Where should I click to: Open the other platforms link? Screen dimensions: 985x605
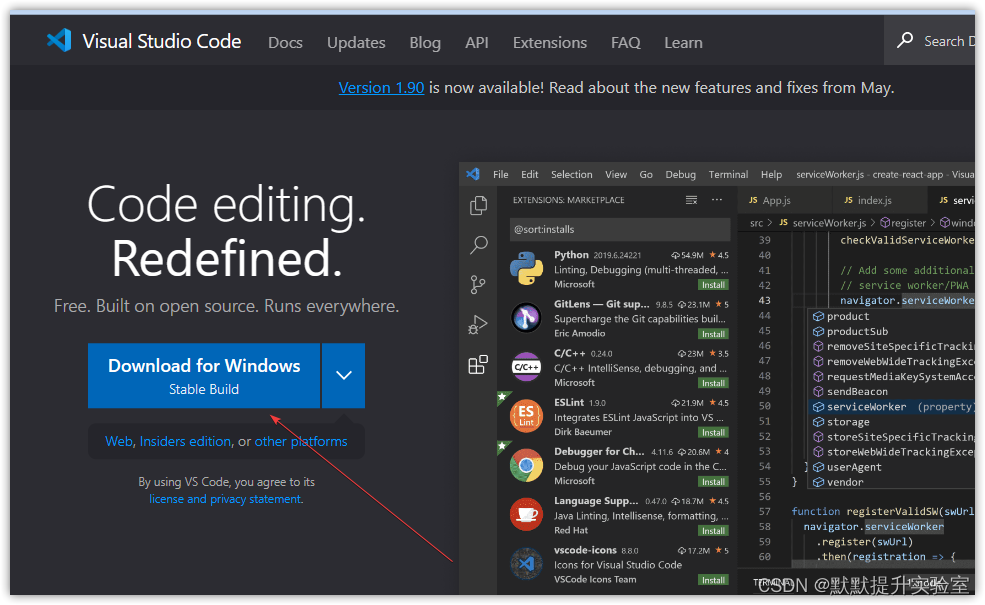pos(301,441)
